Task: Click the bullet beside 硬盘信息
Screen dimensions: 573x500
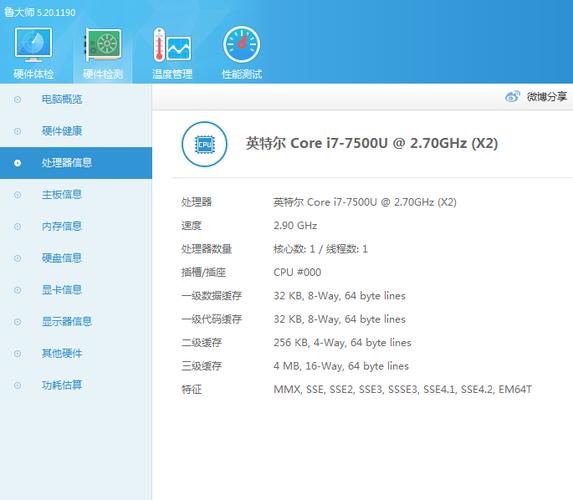Action: click(x=17, y=258)
